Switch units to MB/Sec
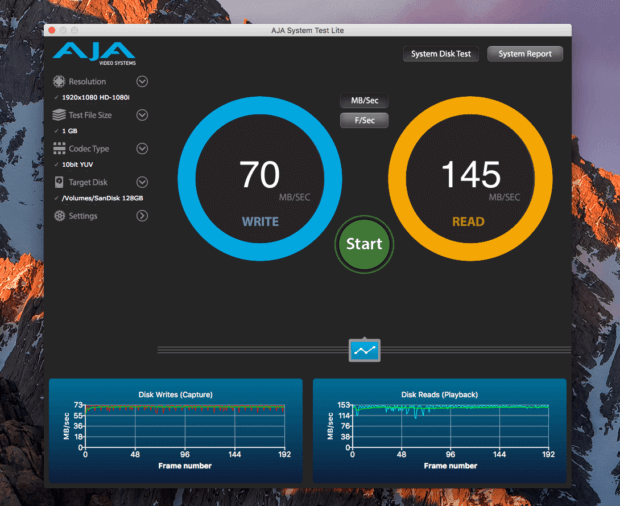 (364, 101)
